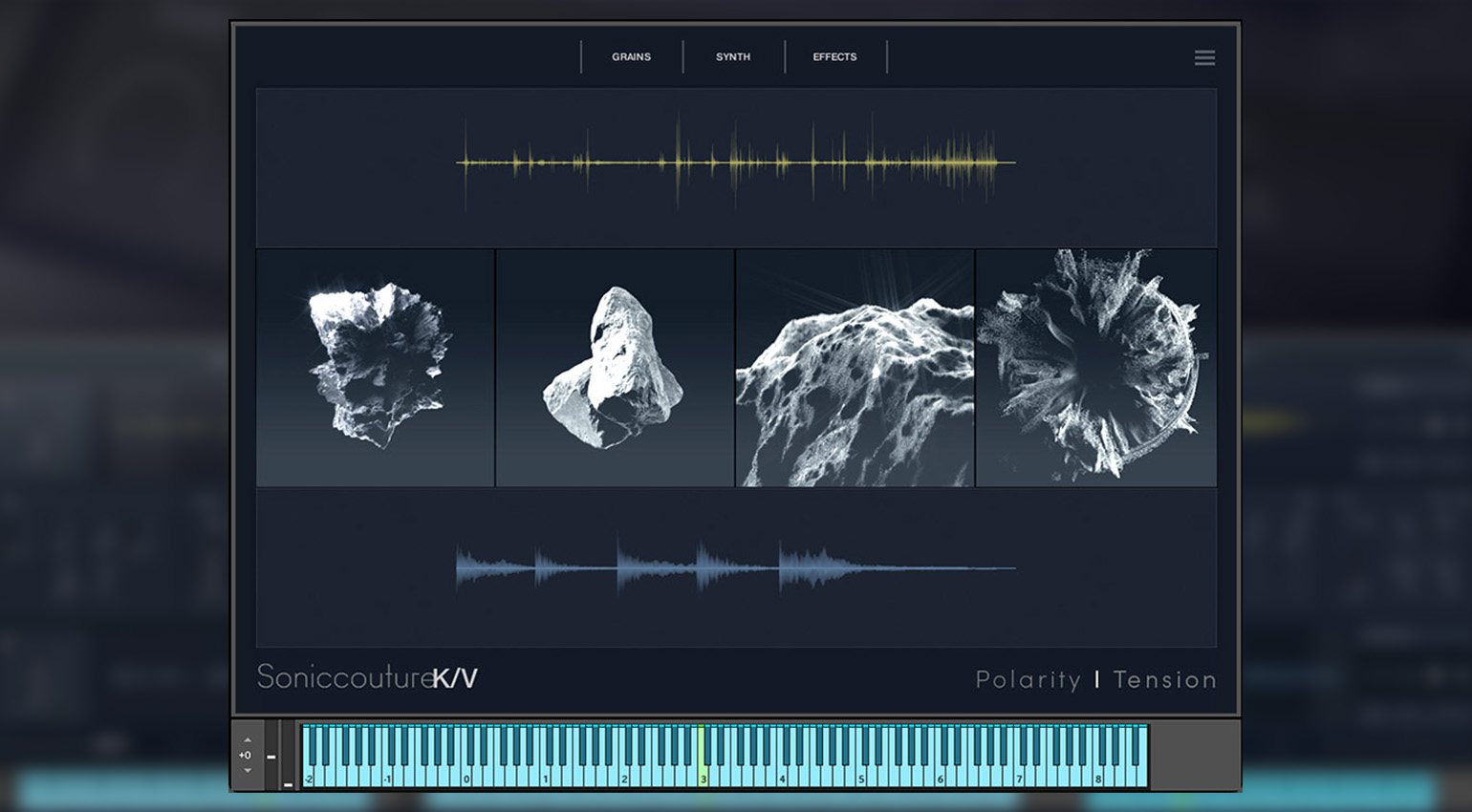Open the hamburger menu icon
The image size is (1472, 812).
[x=1204, y=57]
